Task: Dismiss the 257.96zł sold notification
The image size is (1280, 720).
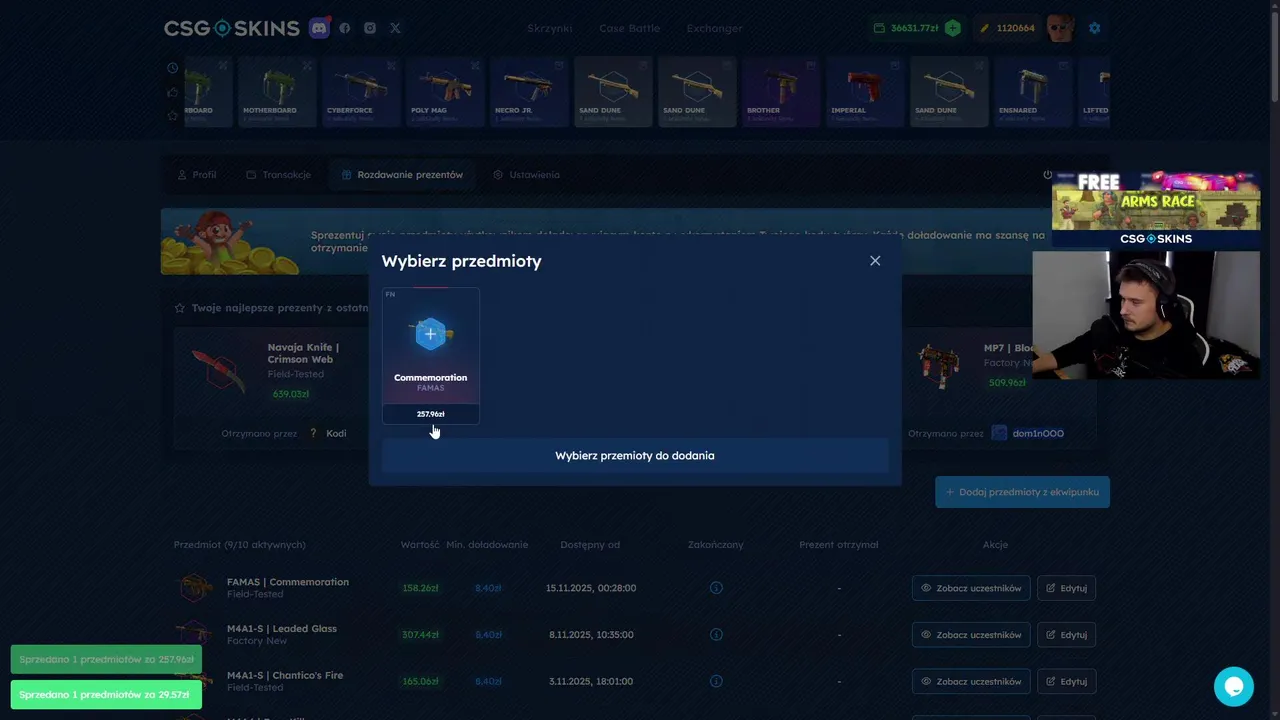Action: coord(106,660)
